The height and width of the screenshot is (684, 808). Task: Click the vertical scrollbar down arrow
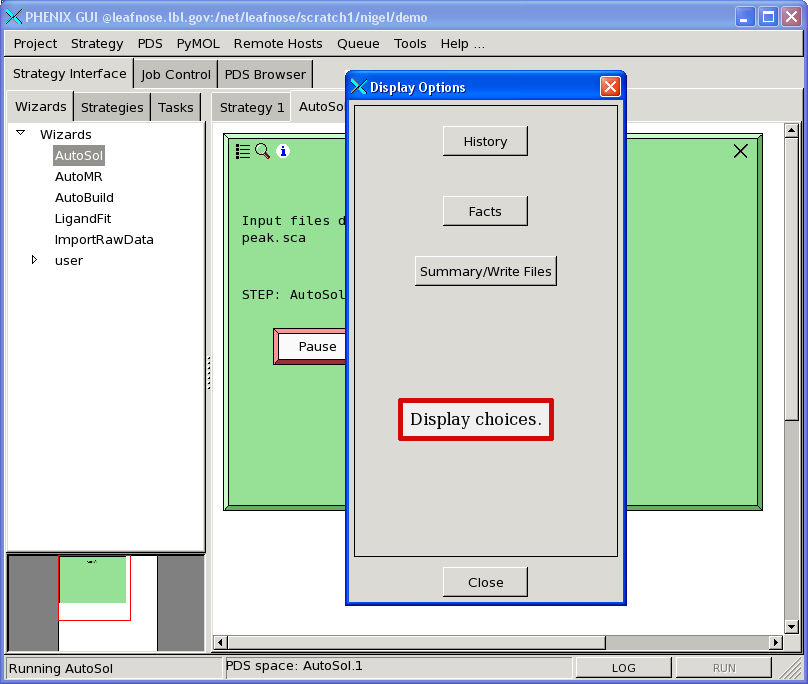pos(792,626)
